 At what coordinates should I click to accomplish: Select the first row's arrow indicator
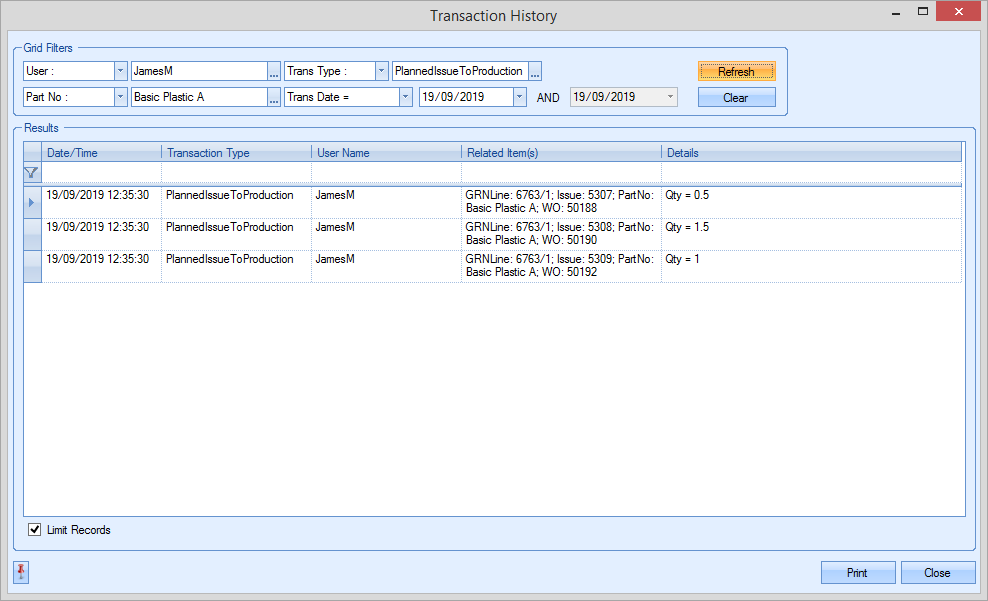(x=32, y=202)
